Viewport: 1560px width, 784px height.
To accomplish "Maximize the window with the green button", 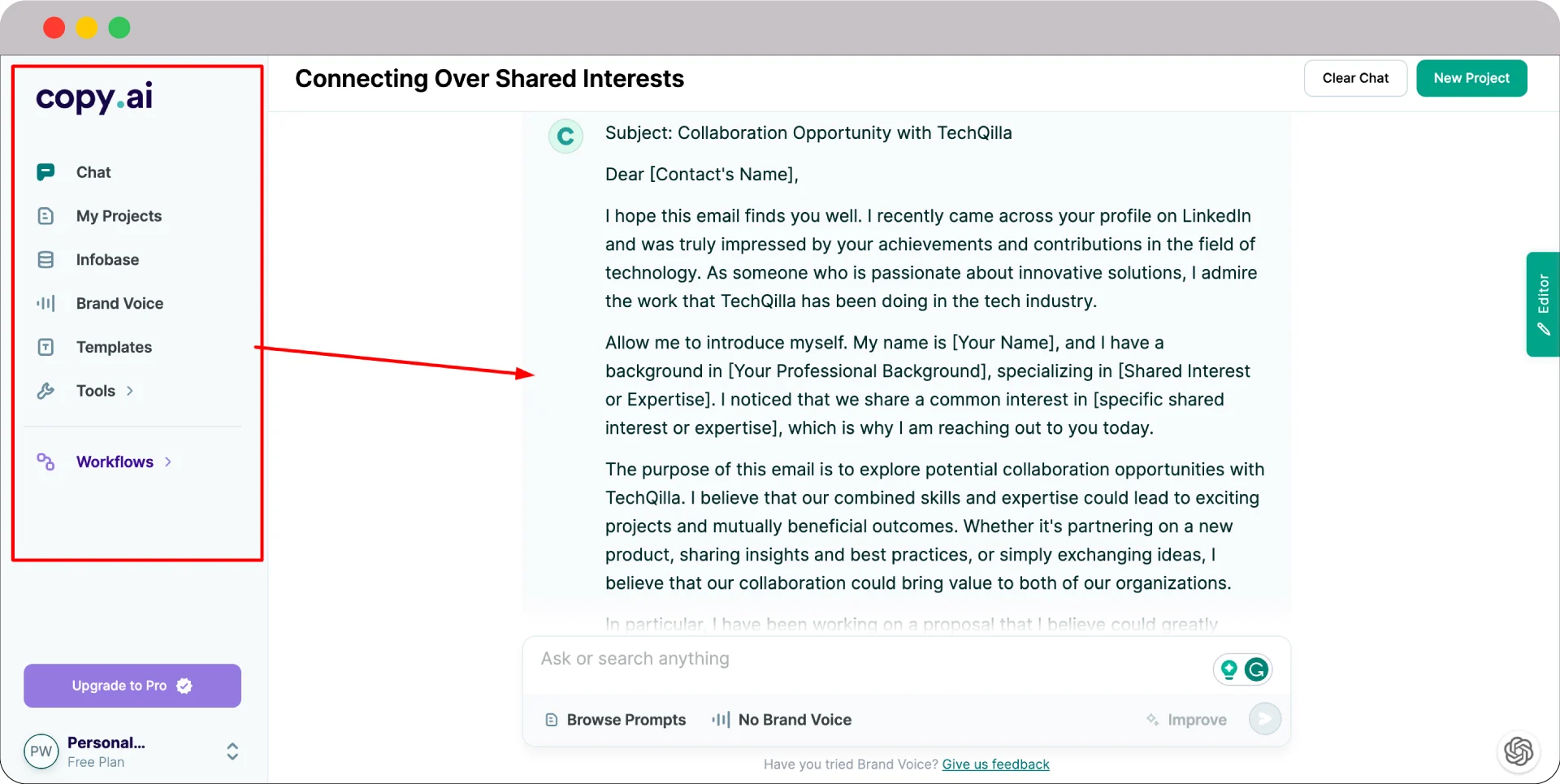I will 119,28.
